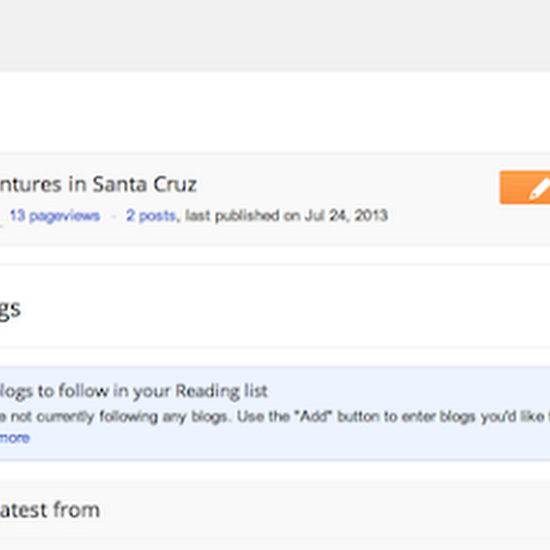This screenshot has height=550, width=550.
Task: Click the heading ending in 'gs'
Action: pos(10,310)
